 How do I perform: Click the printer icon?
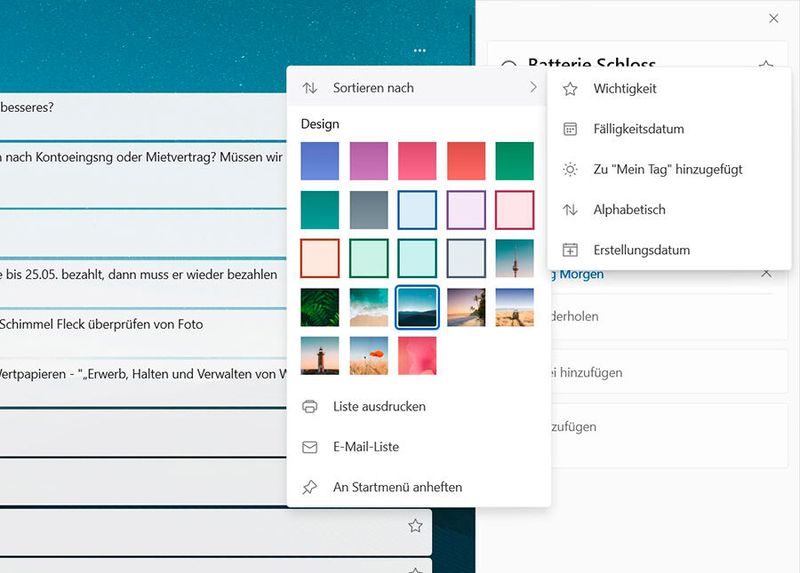coord(310,407)
